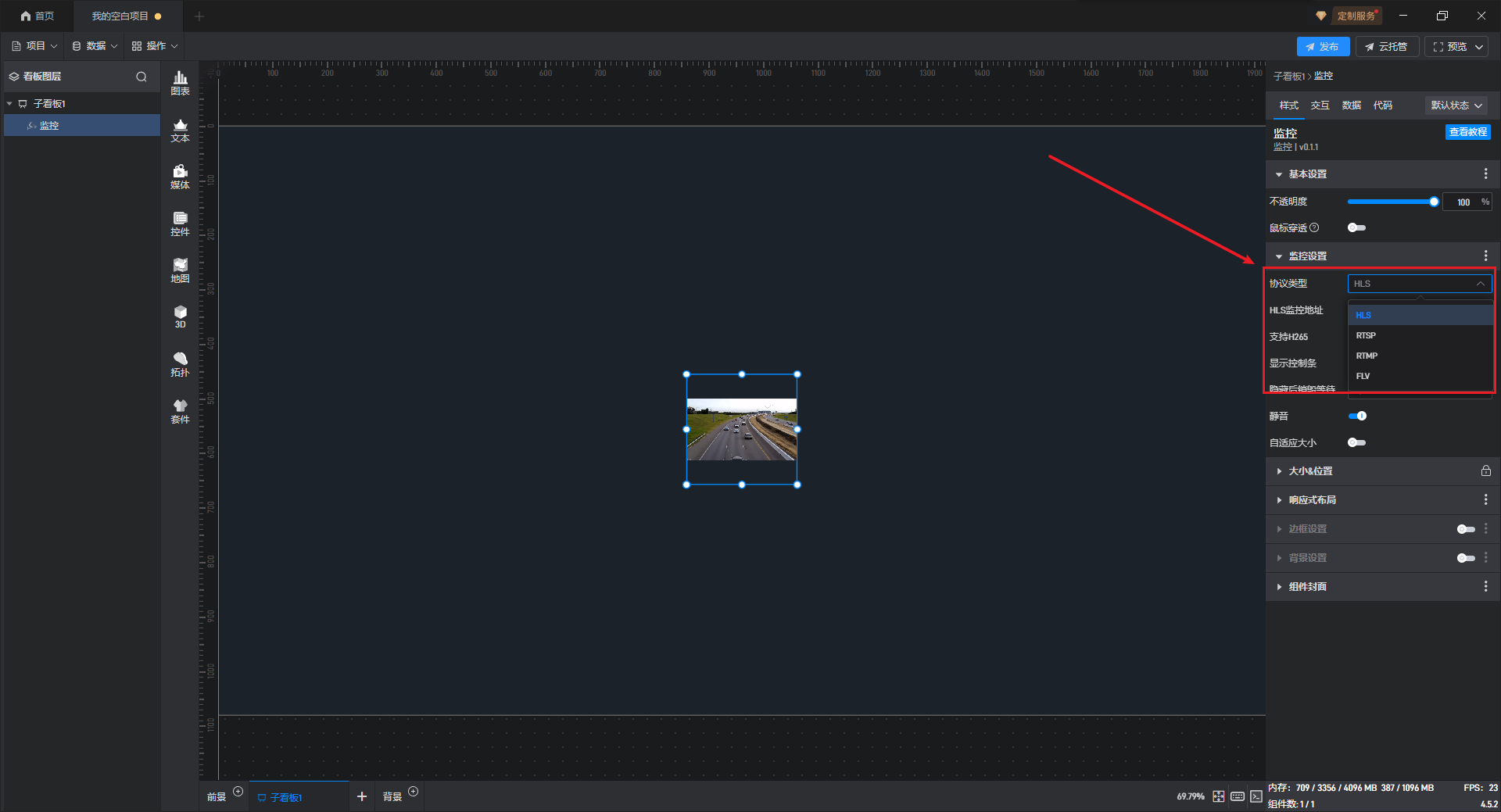Image resolution: width=1501 pixels, height=812 pixels.
Task: Click the 协议类型 protocol dropdown
Action: (1420, 284)
